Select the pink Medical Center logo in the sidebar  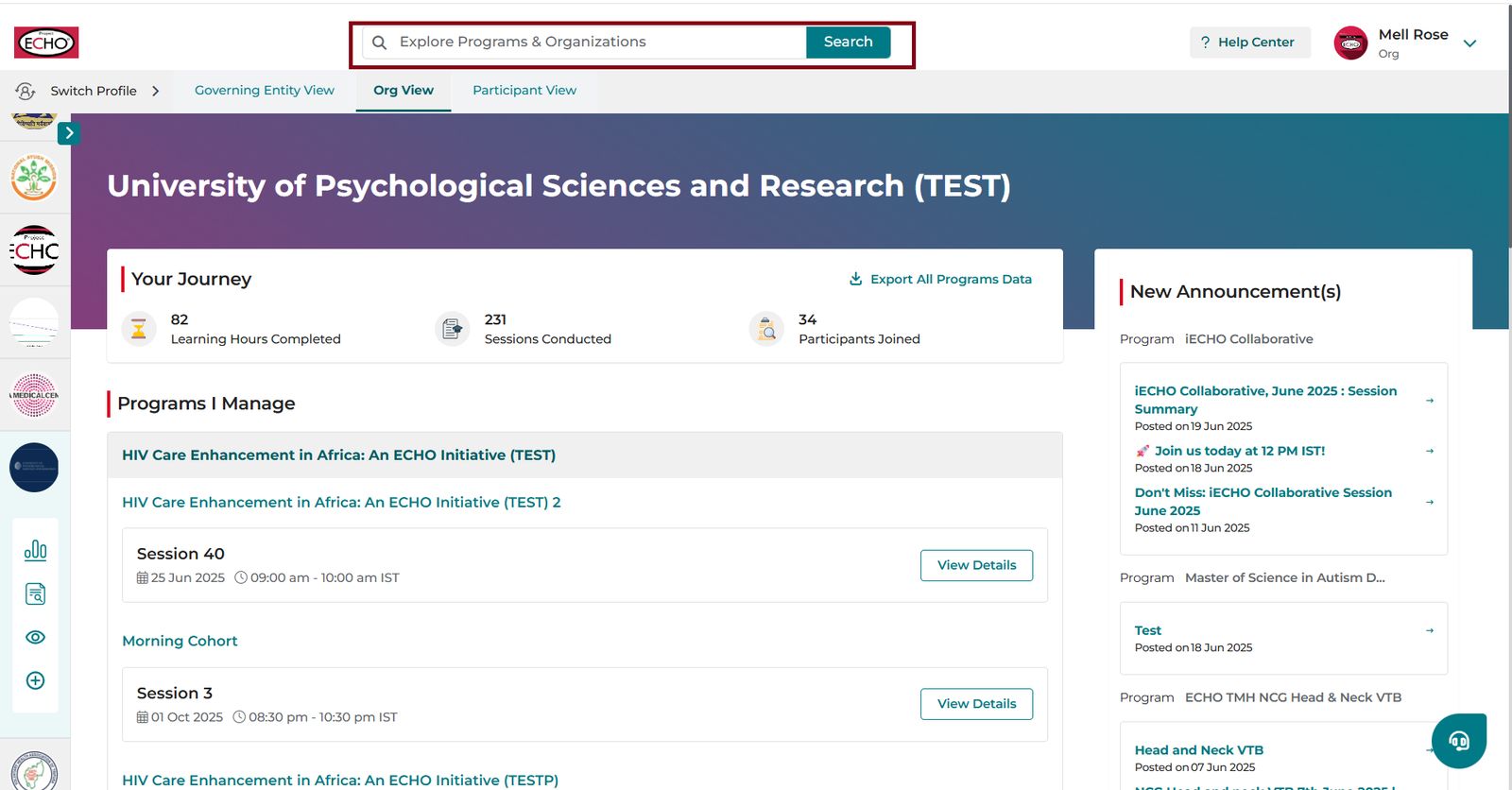tap(34, 395)
